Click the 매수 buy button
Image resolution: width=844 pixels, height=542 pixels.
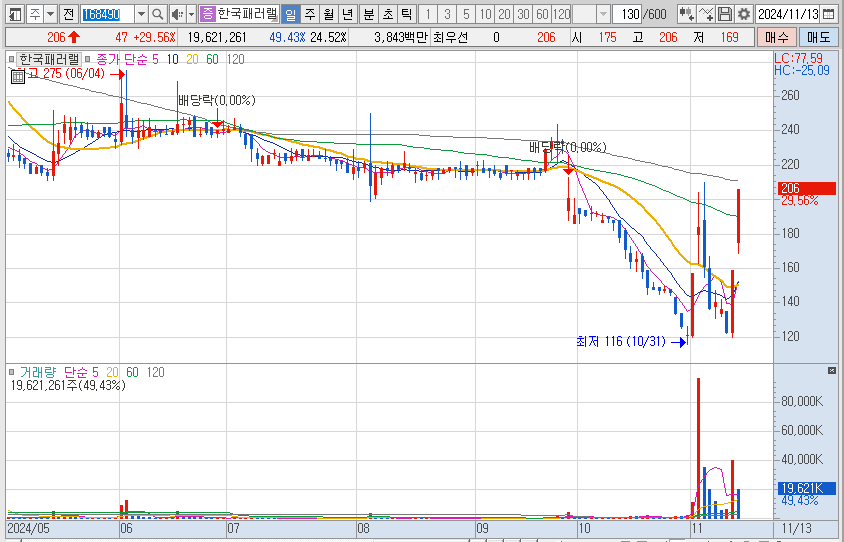(x=776, y=37)
